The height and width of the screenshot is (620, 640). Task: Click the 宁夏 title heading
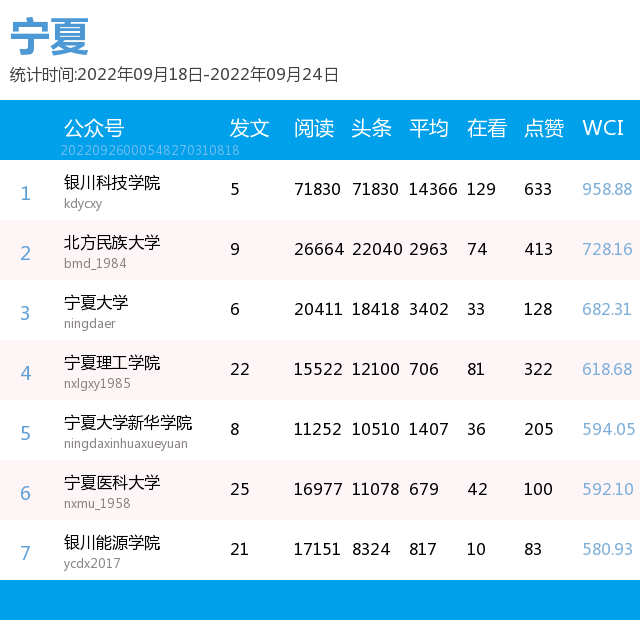tap(49, 36)
